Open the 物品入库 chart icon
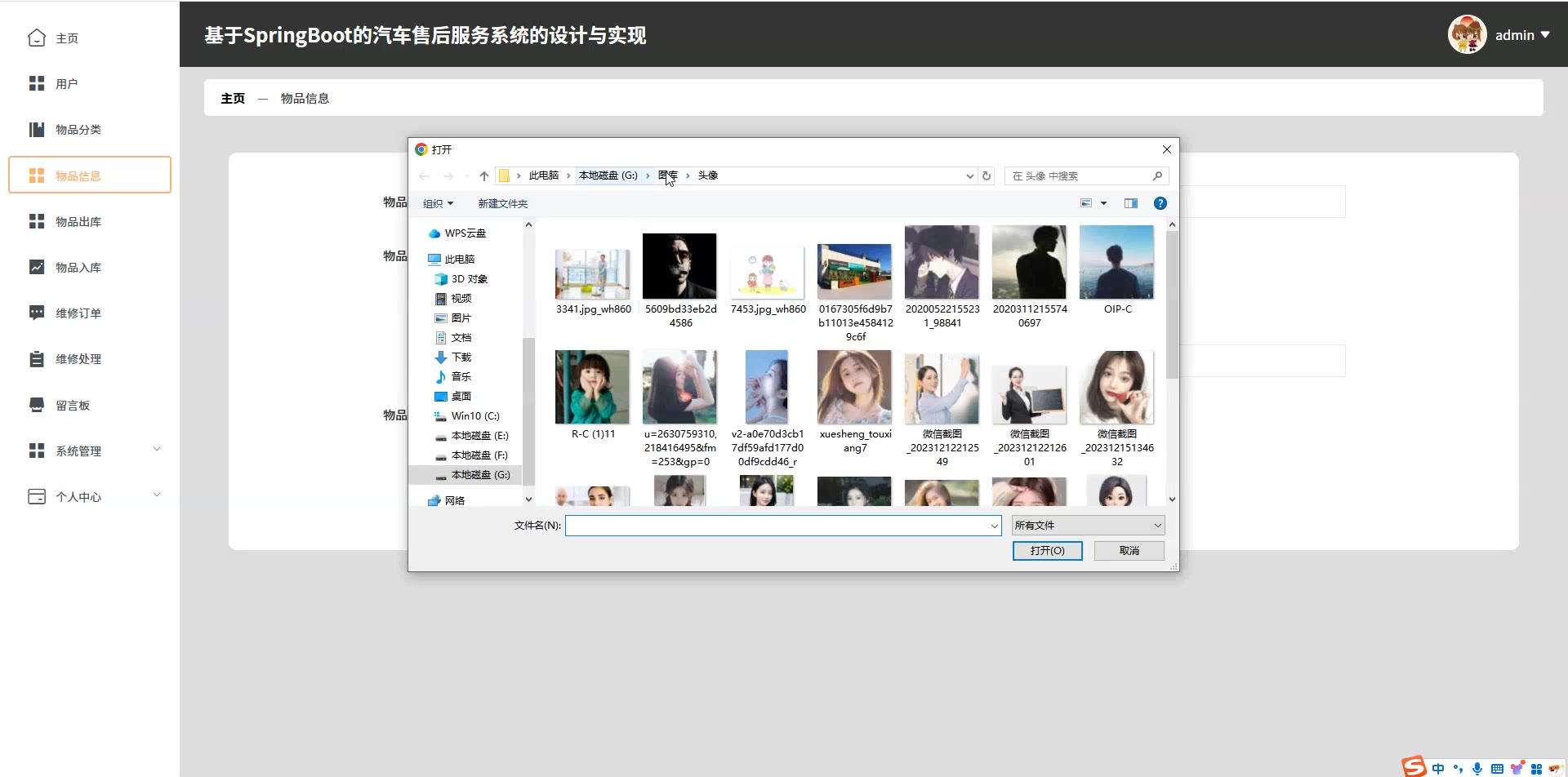Viewport: 1568px width, 777px height. (x=37, y=267)
